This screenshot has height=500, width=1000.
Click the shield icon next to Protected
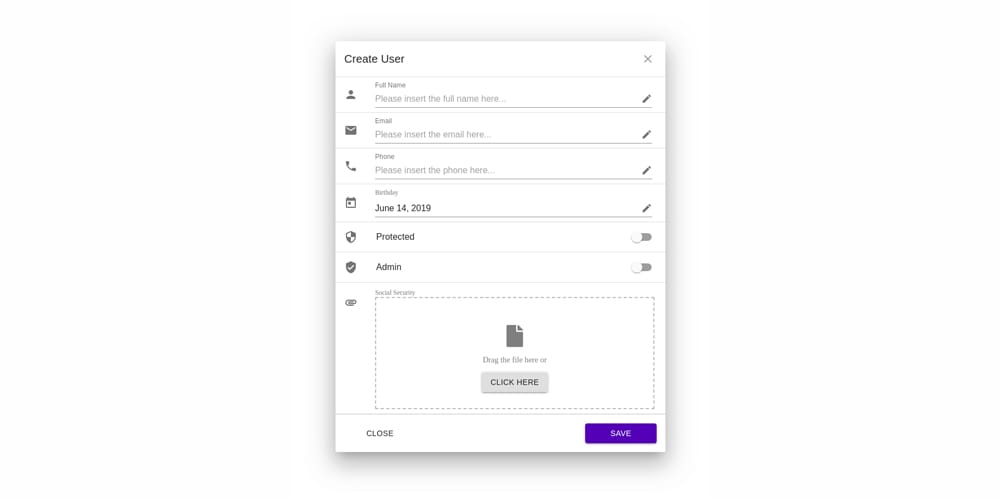pyautogui.click(x=351, y=237)
